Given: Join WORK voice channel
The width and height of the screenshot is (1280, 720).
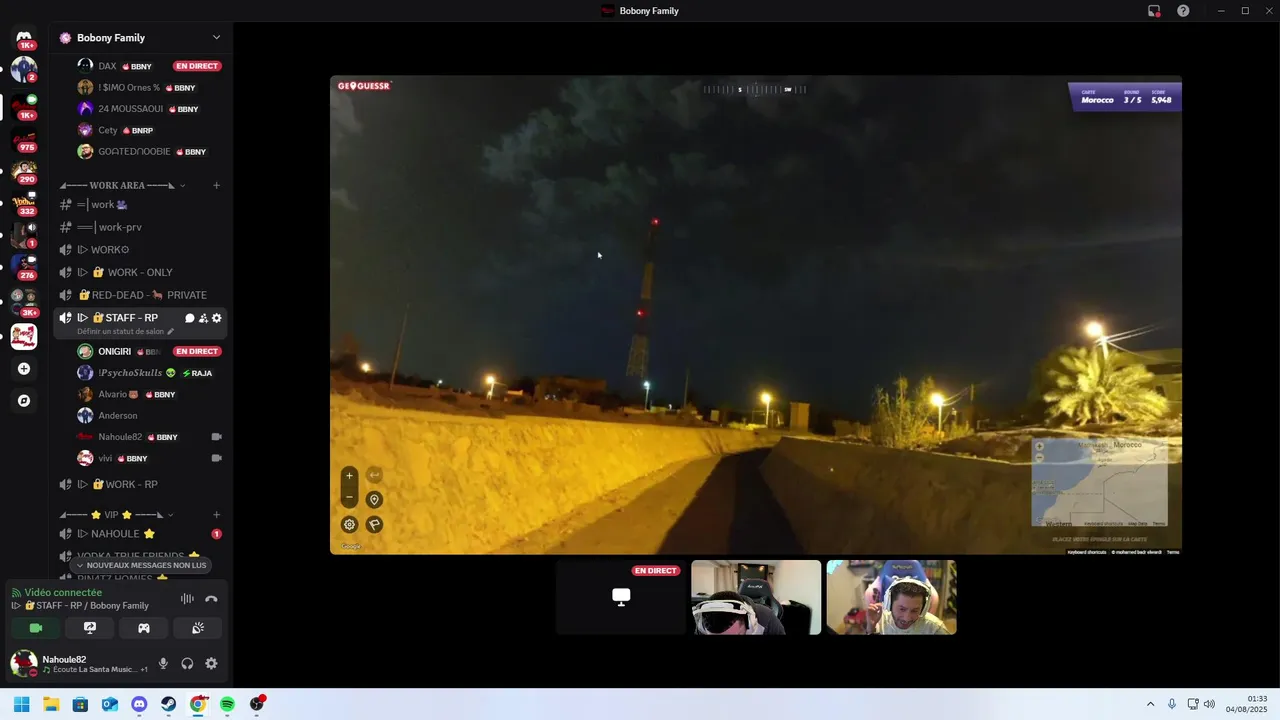Looking at the screenshot, I should click(x=140, y=250).
